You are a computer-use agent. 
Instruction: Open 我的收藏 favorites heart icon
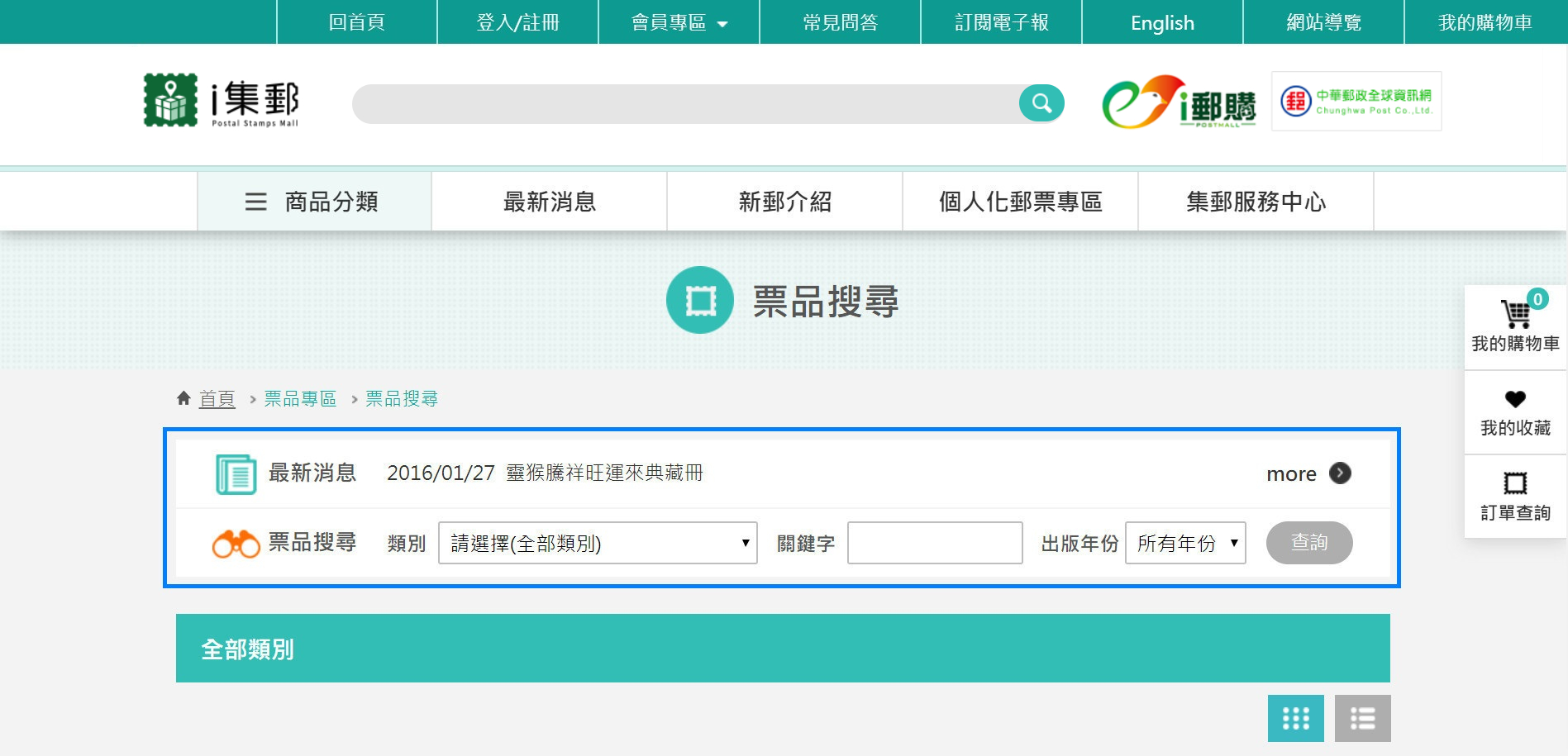1515,399
